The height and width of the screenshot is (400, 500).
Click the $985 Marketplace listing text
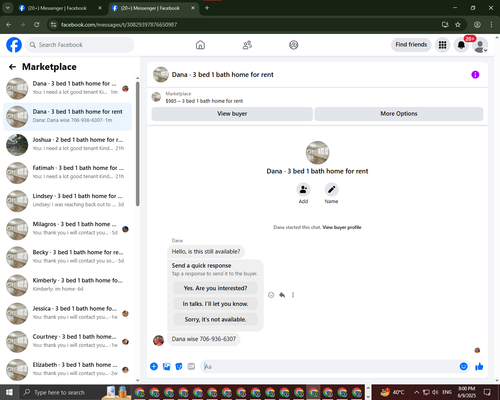(x=204, y=101)
